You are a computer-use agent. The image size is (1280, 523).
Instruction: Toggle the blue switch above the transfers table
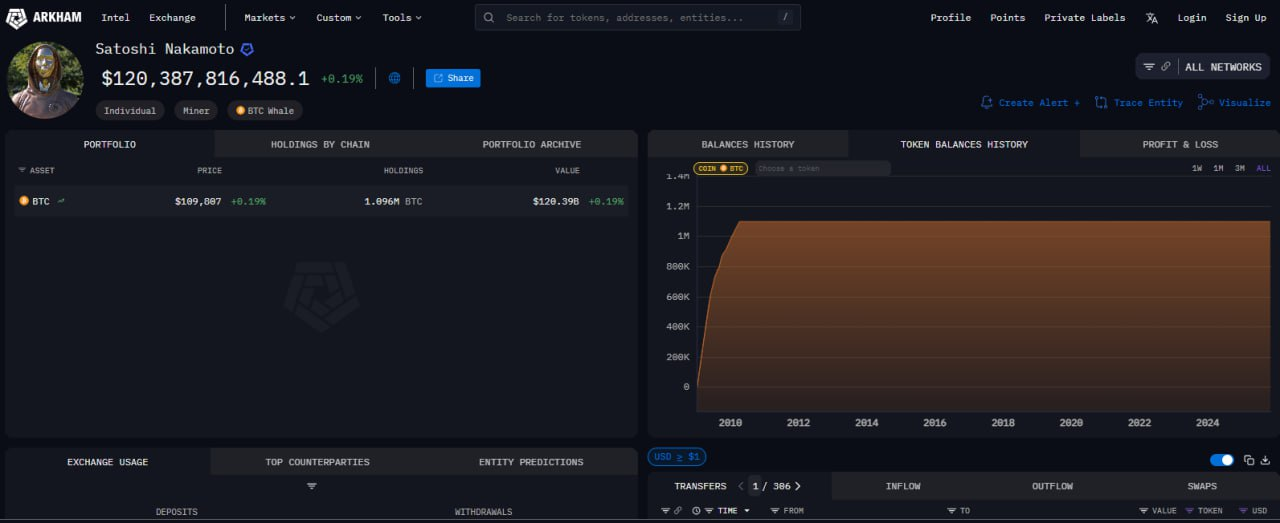tap(1221, 460)
